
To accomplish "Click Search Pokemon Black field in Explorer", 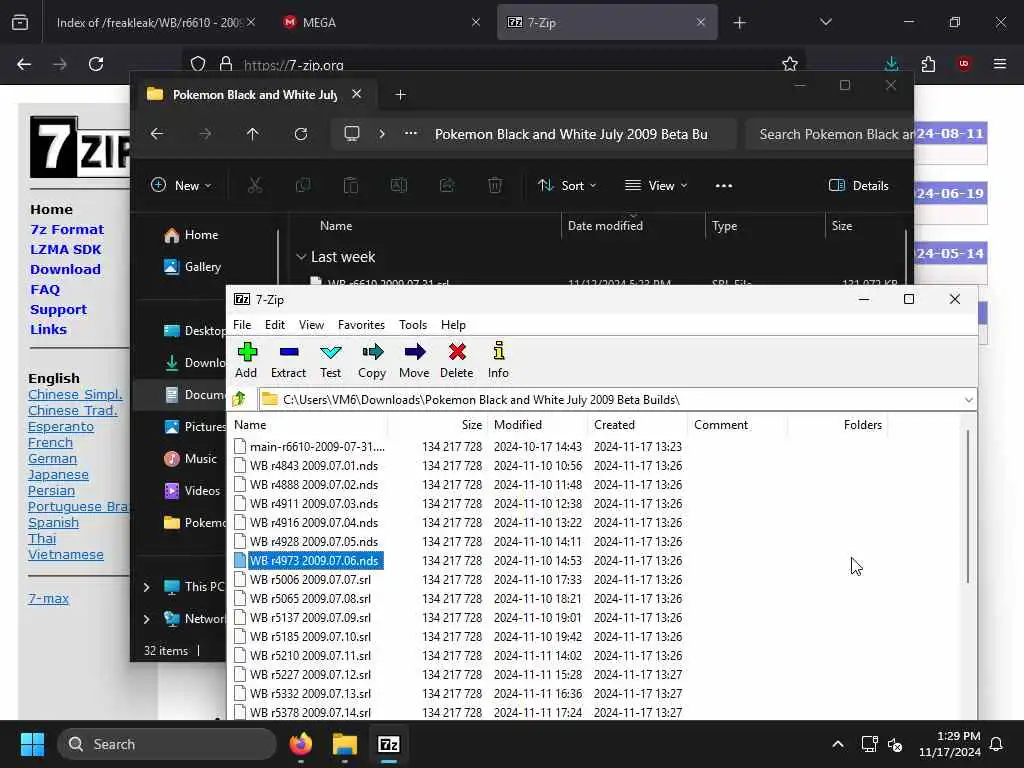I will coord(829,134).
